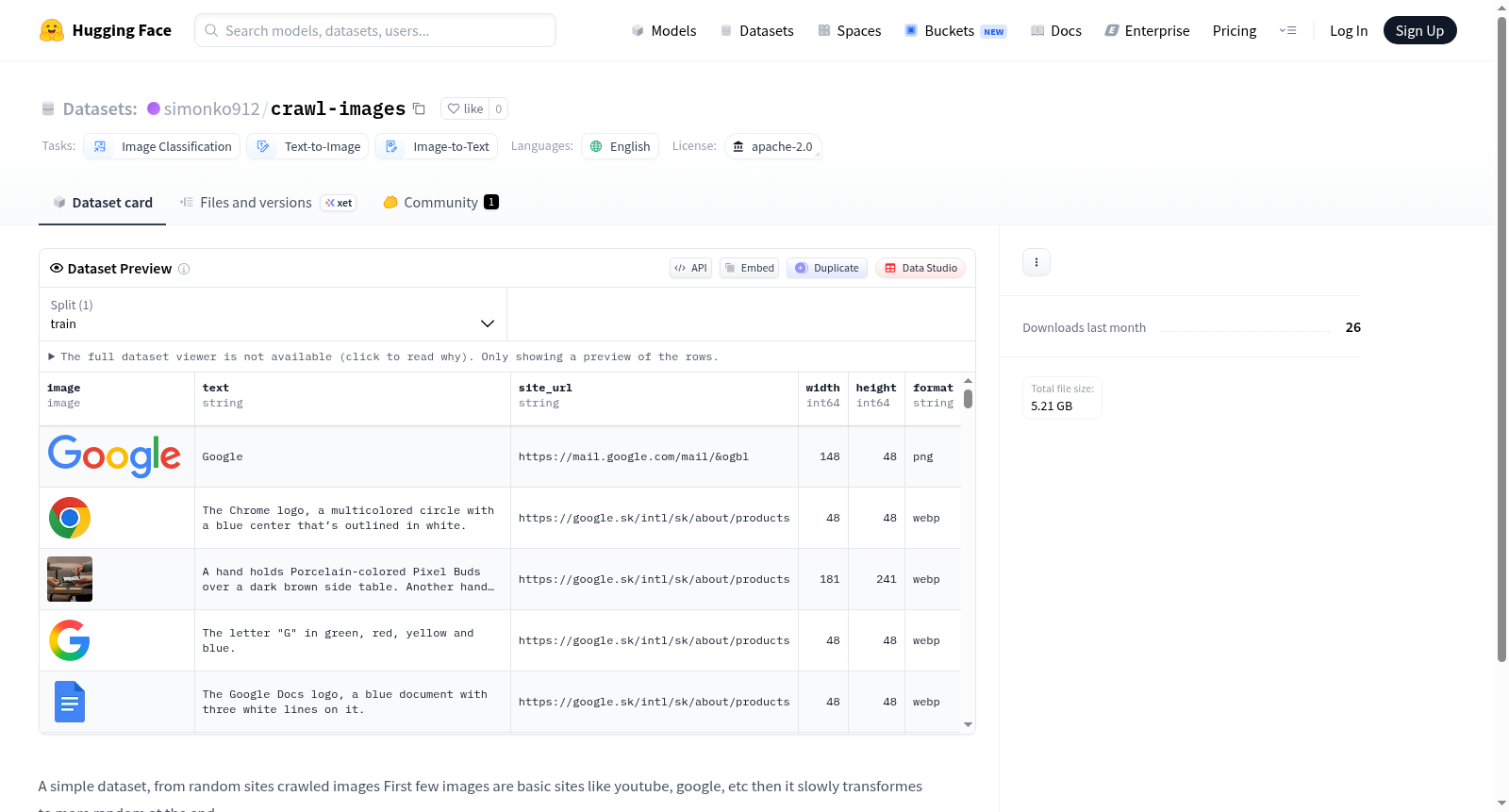Select the Text-to-Image task tag
1509x812 pixels.
click(307, 146)
